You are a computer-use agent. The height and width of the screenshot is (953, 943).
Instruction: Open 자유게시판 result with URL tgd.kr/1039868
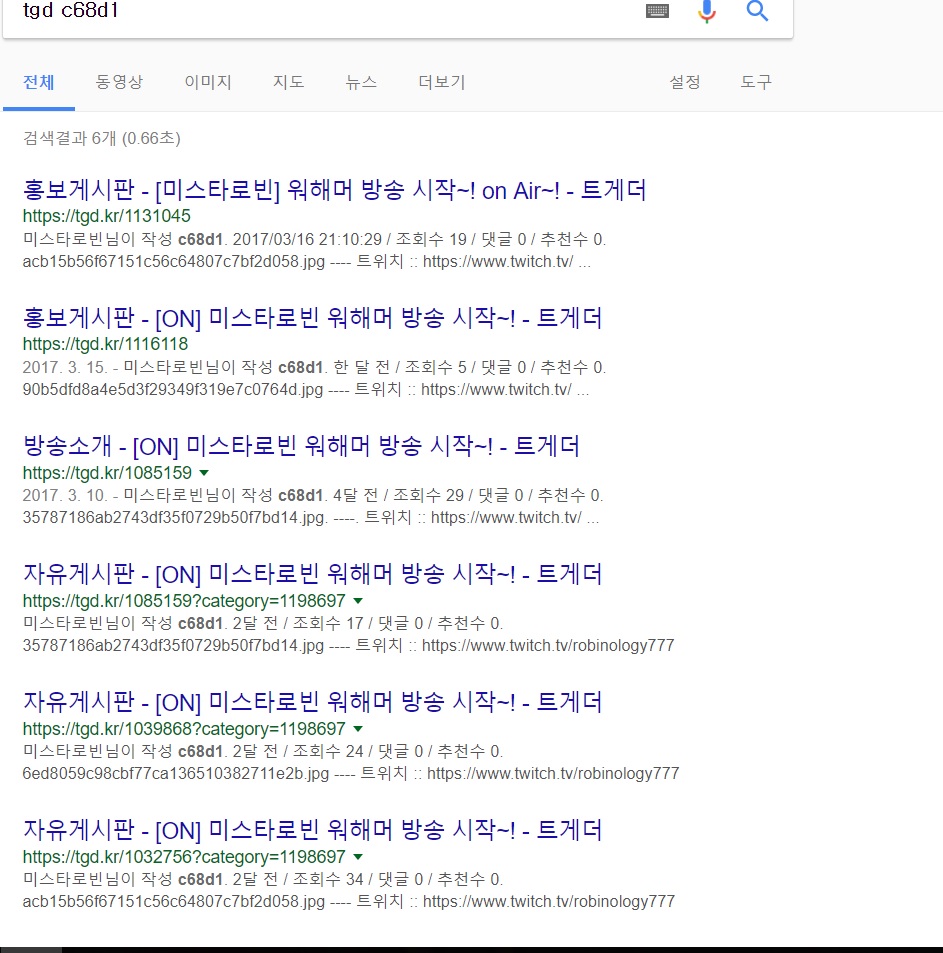(x=312, y=702)
